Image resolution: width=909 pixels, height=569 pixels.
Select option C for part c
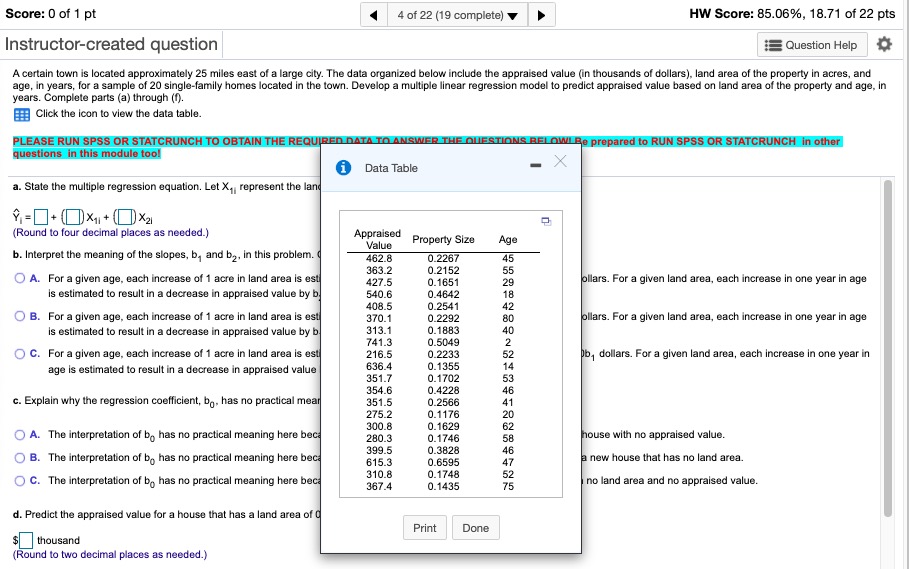coord(20,480)
